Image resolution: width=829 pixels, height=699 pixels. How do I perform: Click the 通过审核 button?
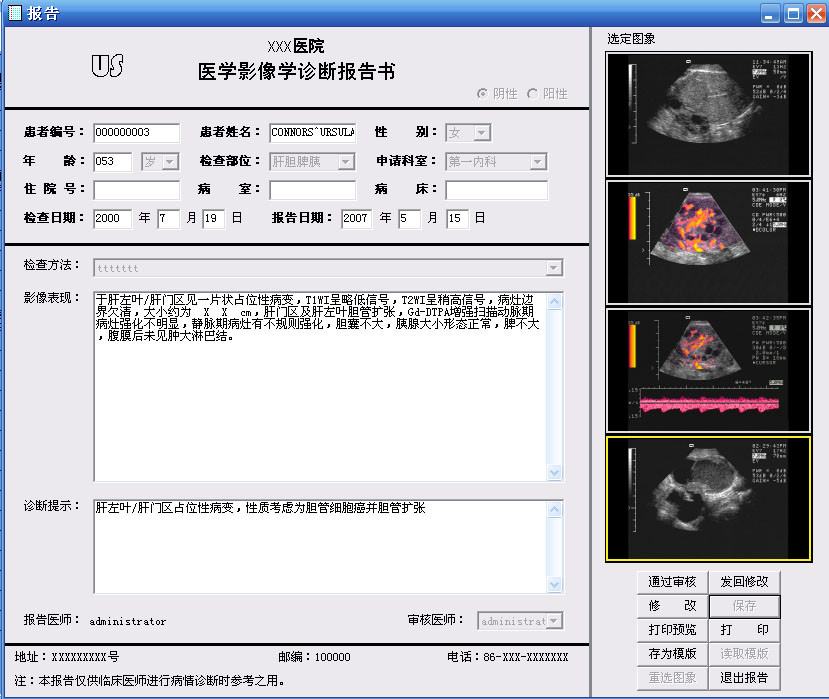tap(673, 582)
